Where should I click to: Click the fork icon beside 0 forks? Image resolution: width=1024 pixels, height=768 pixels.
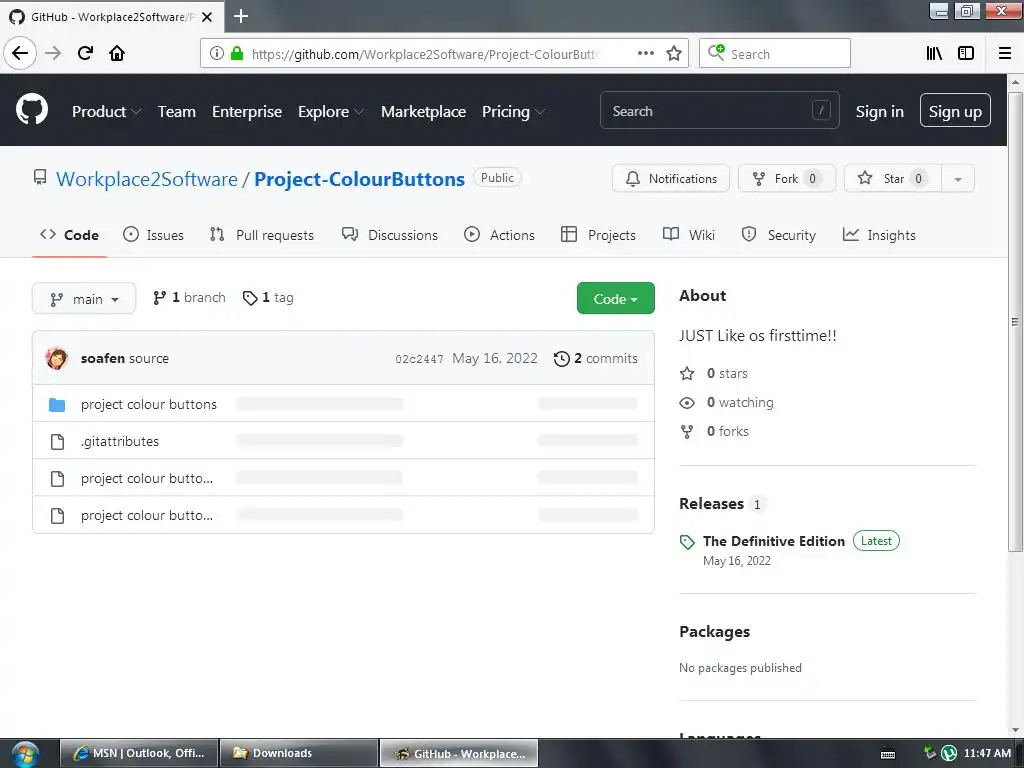687,432
